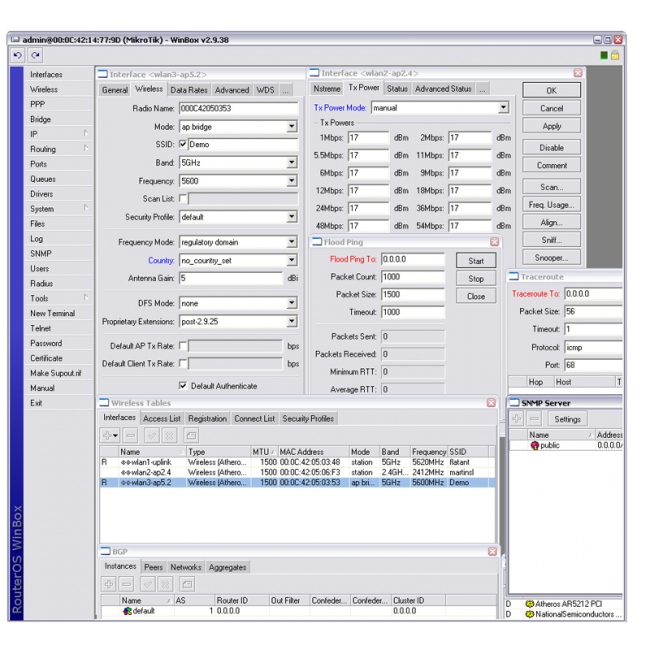Toggle the Default Authenticate checkbox
The image size is (650, 650).
click(183, 386)
